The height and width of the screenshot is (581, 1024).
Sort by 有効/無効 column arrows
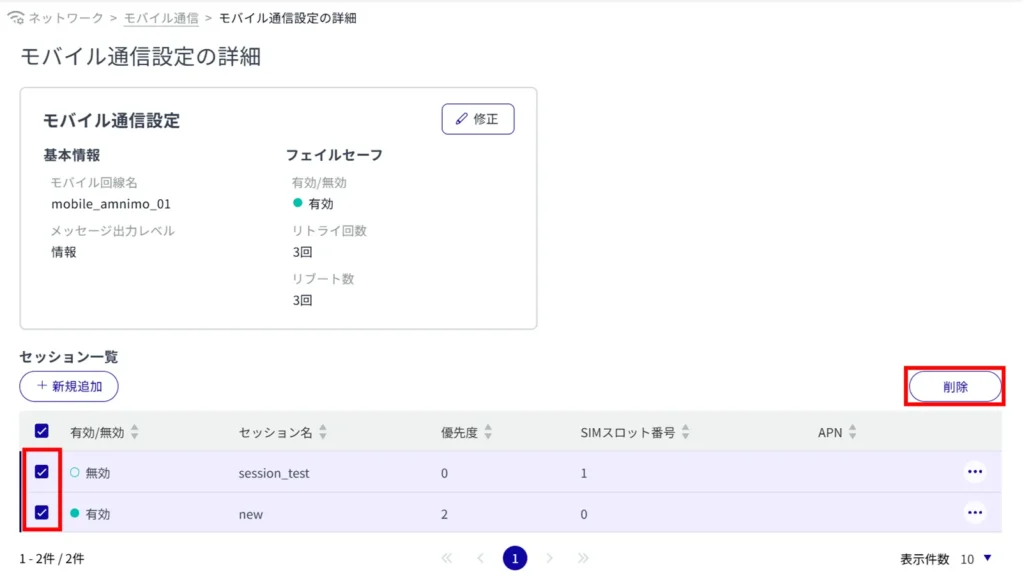pos(135,433)
